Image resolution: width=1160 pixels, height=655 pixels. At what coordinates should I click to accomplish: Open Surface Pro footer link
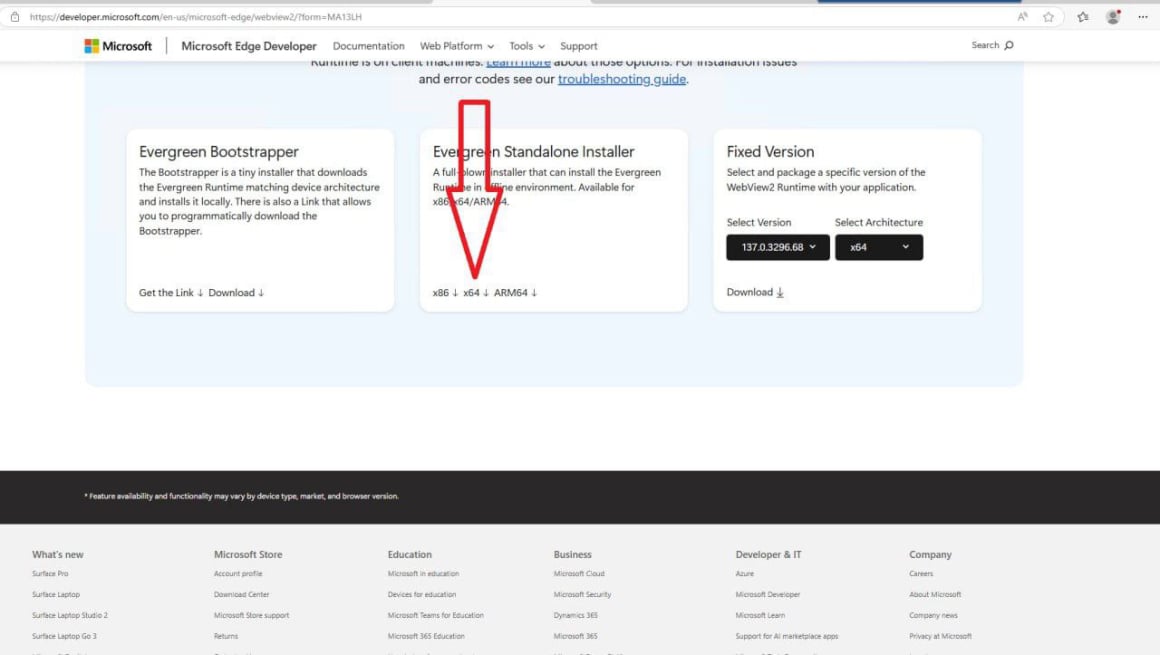click(50, 574)
